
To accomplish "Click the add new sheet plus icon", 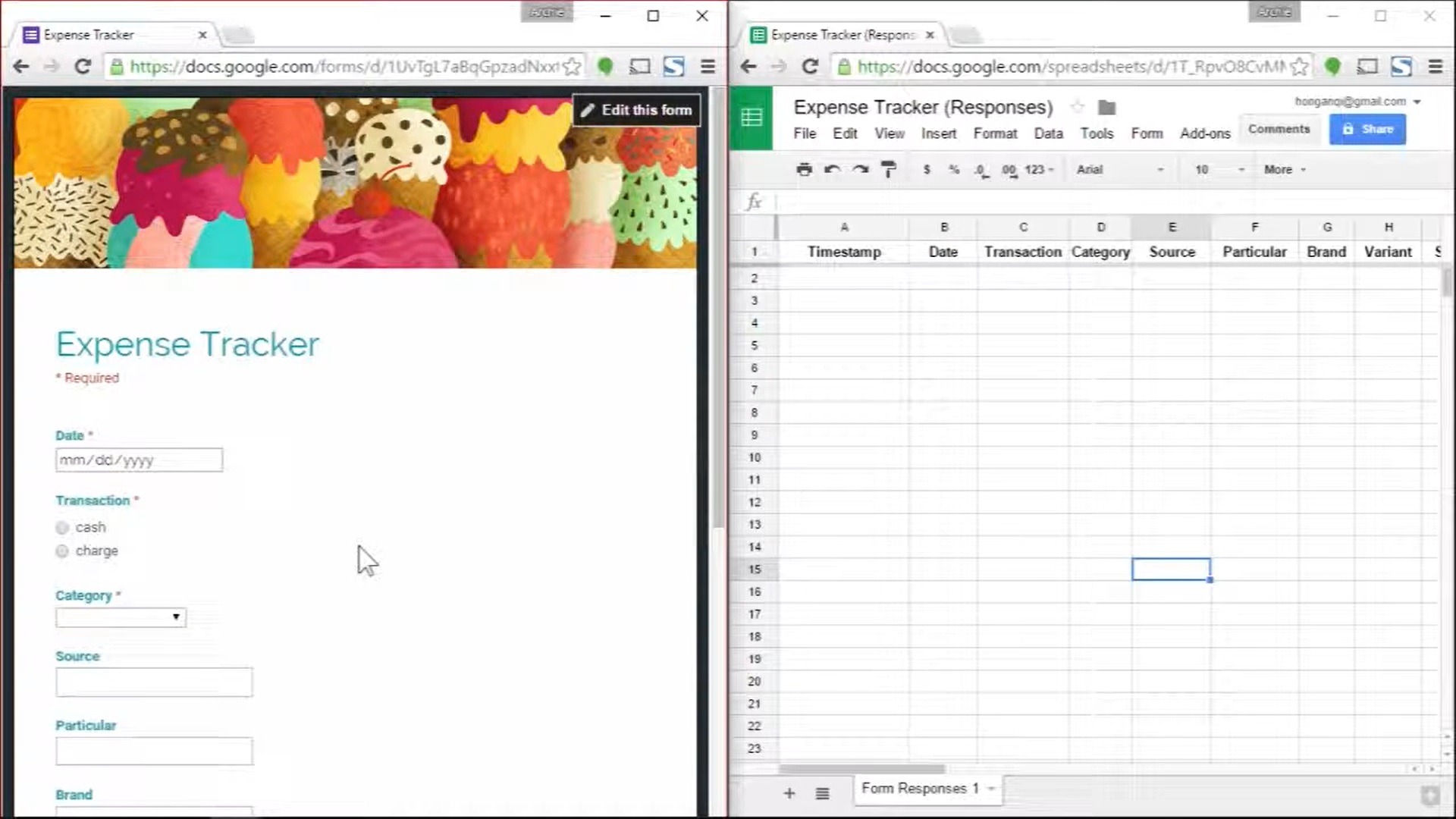I will (x=789, y=789).
